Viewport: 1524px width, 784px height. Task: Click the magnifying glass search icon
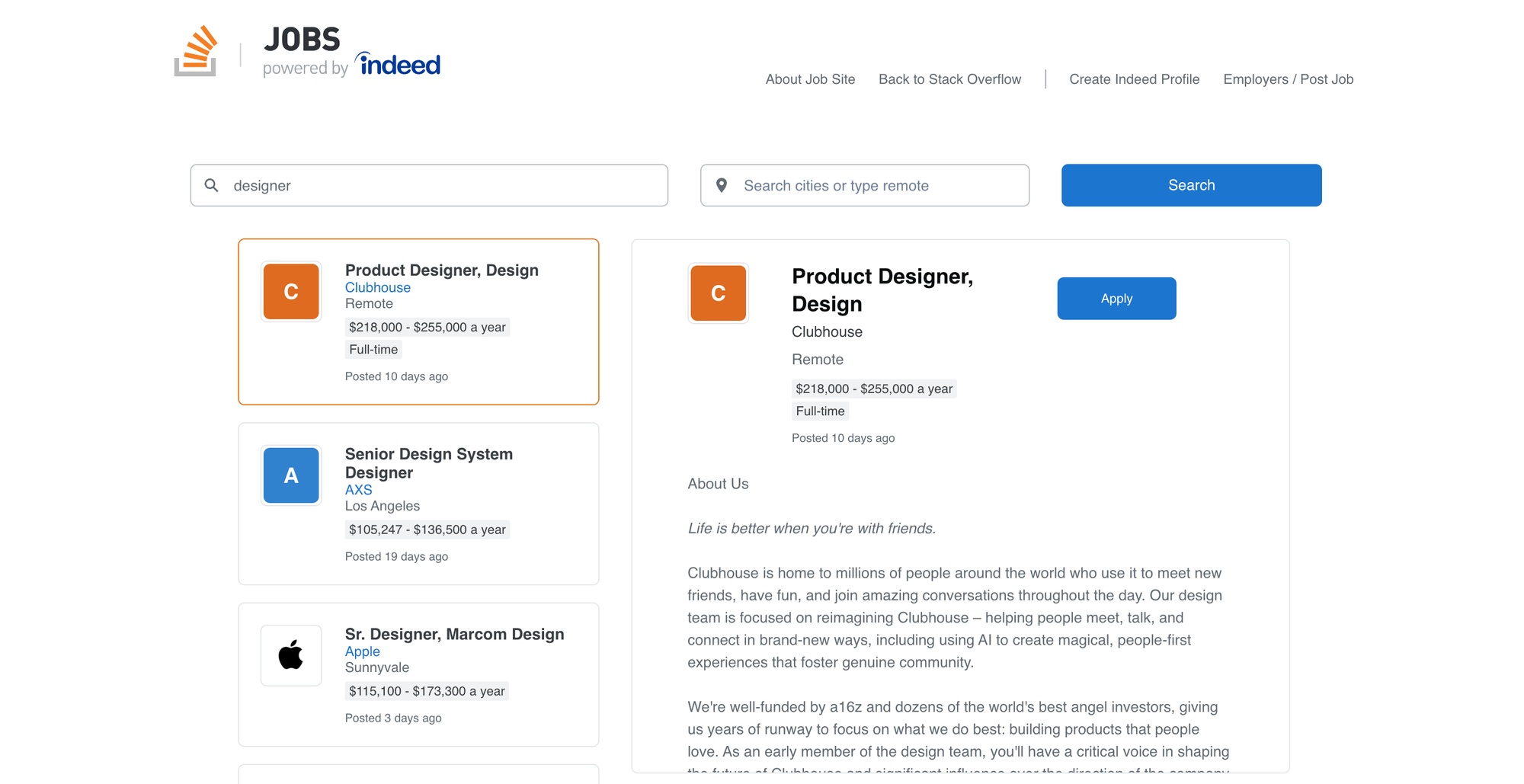[x=212, y=185]
